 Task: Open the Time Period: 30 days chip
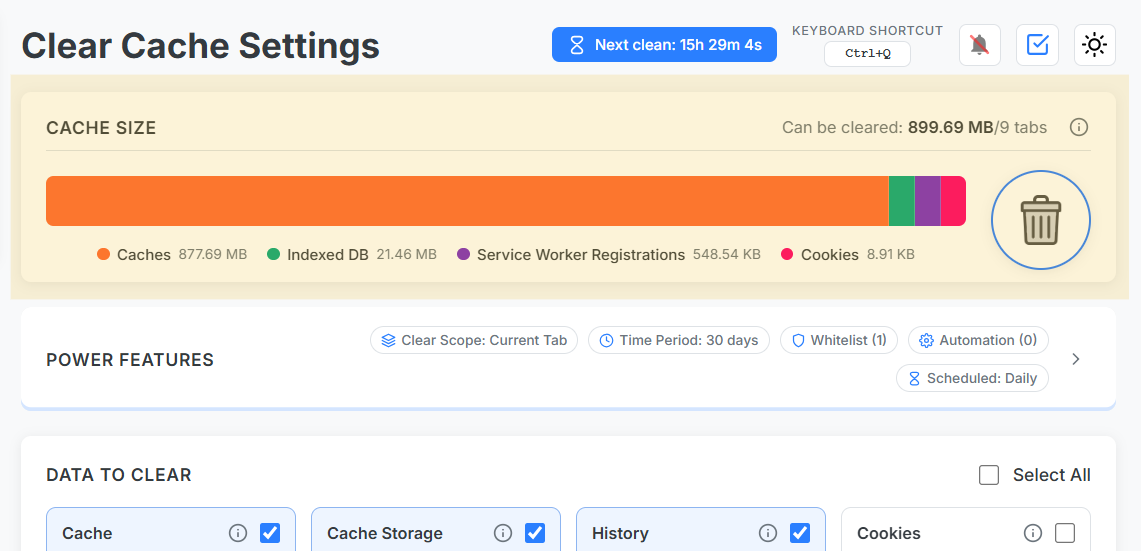pos(679,340)
